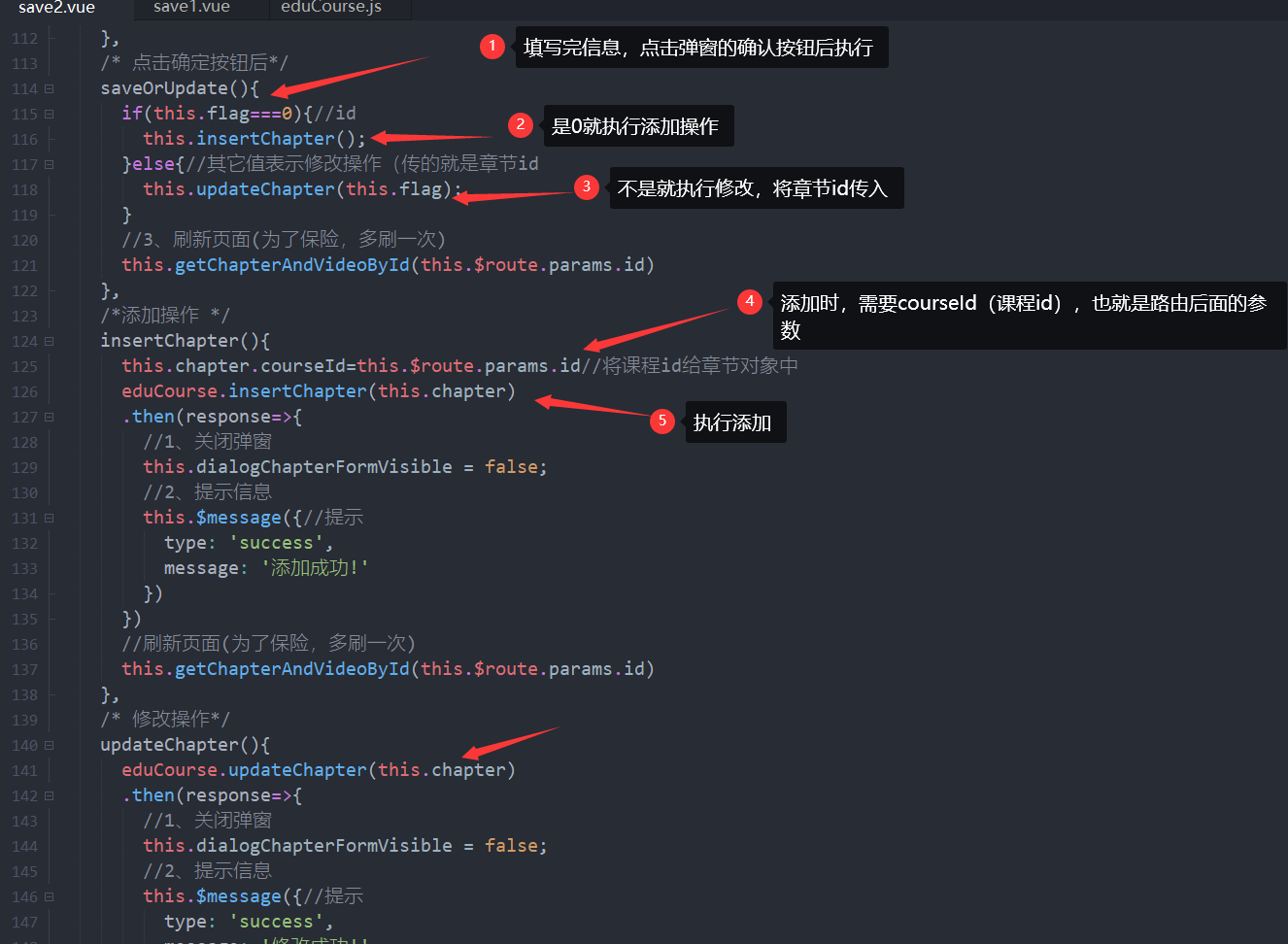Click line number 120 in gutter
Viewport: 1288px width, 944px height.
point(25,241)
